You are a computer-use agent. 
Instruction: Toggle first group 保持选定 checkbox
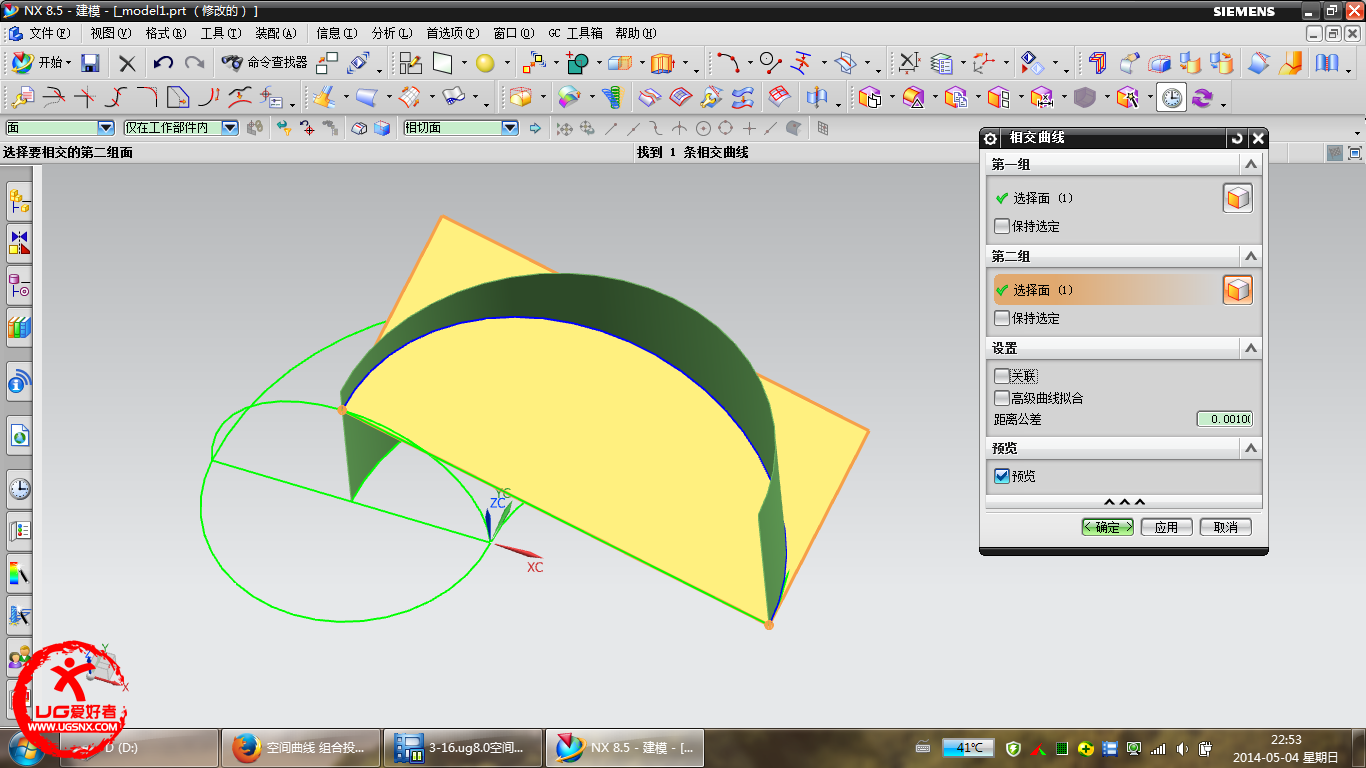pyautogui.click(x=1002, y=226)
